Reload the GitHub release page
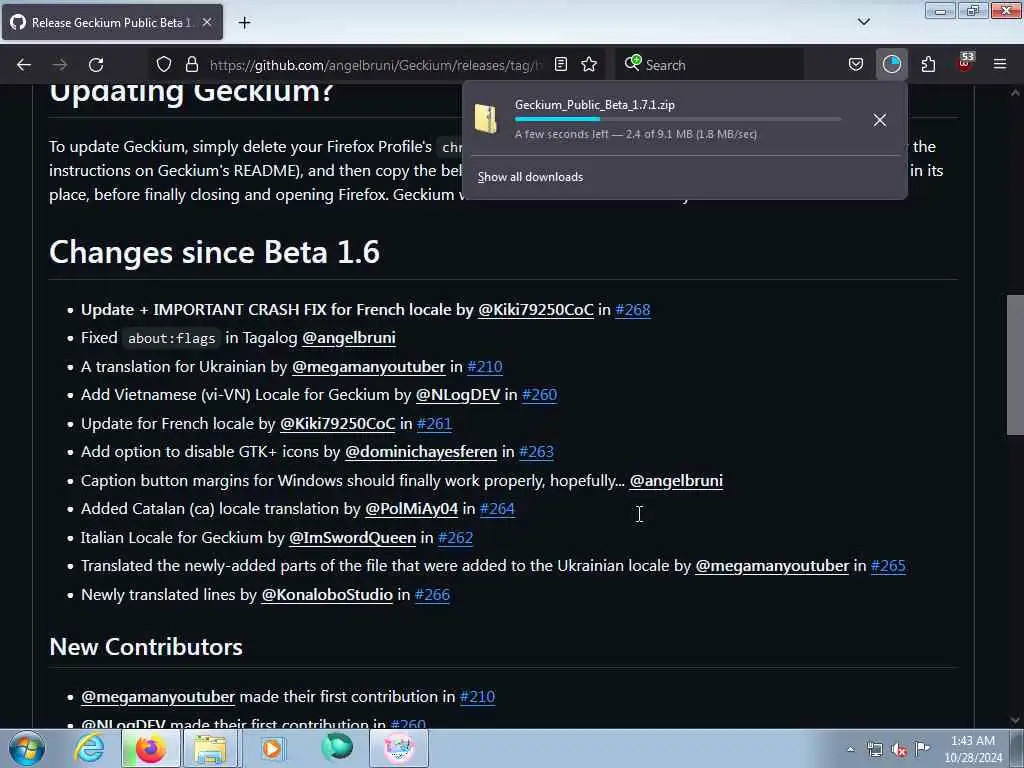Viewport: 1024px width, 768px height. tap(96, 65)
